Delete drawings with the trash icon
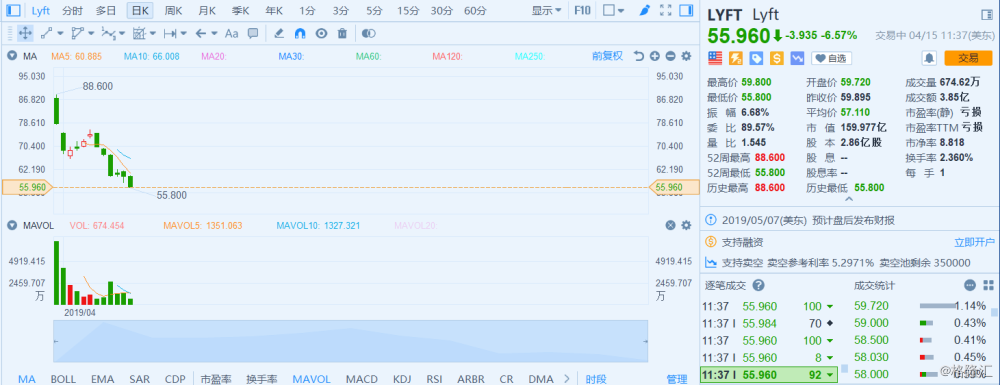Viewport: 1000px width, 385px height. [342, 33]
